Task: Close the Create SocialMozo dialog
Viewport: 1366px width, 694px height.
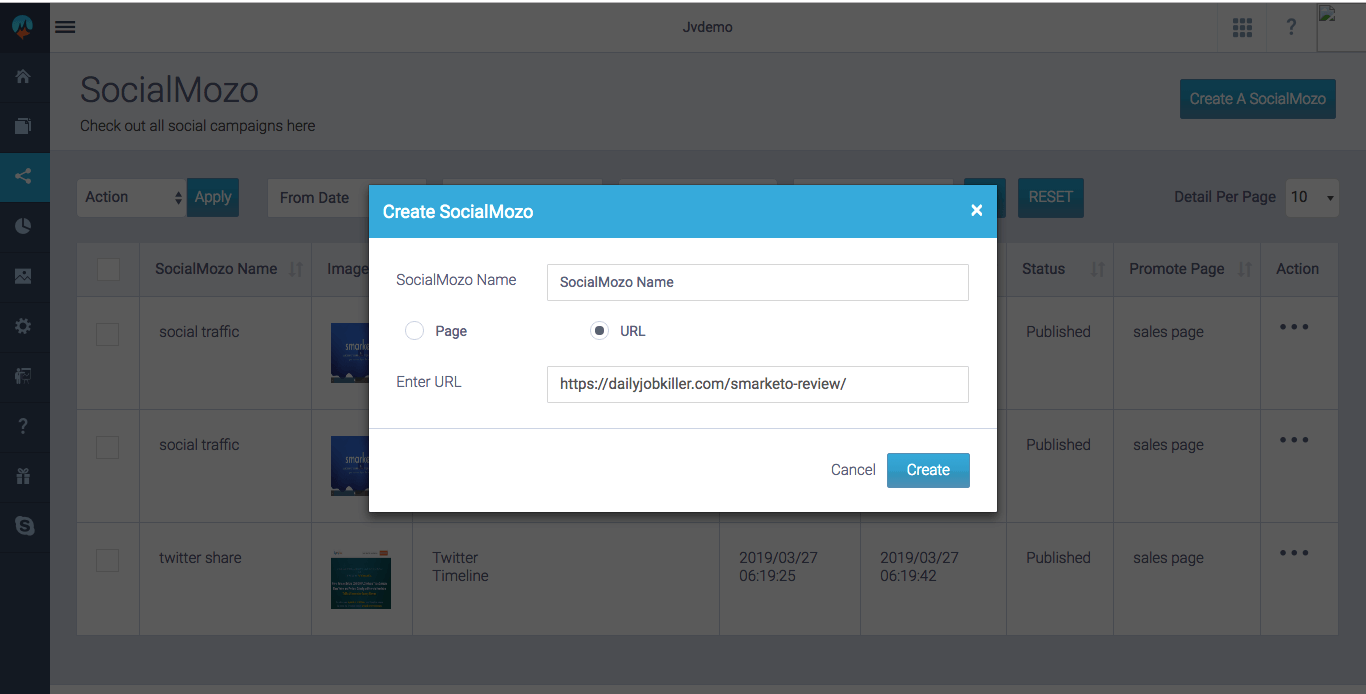Action: [x=976, y=210]
